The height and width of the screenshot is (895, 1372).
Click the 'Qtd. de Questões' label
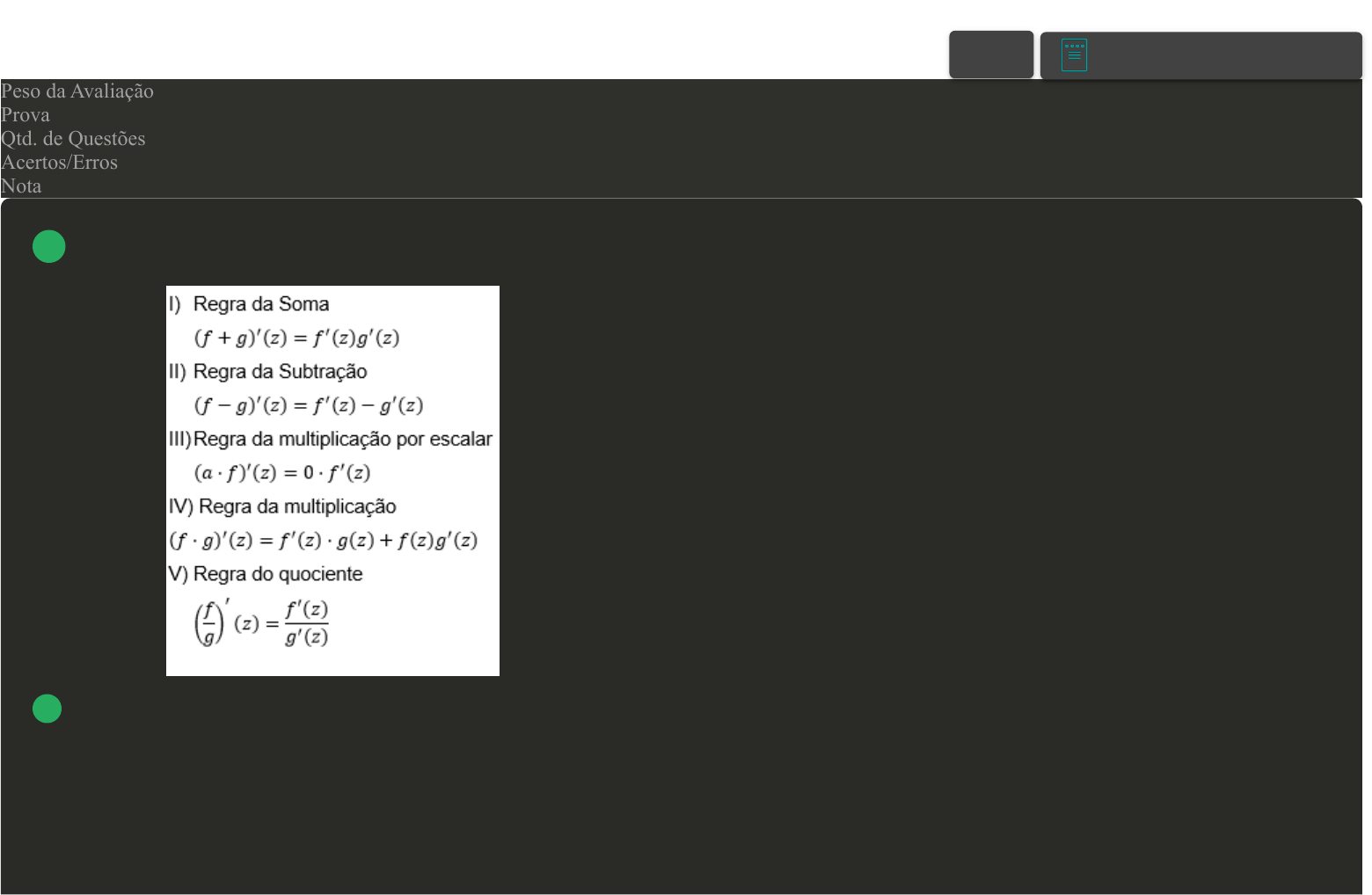tap(73, 139)
